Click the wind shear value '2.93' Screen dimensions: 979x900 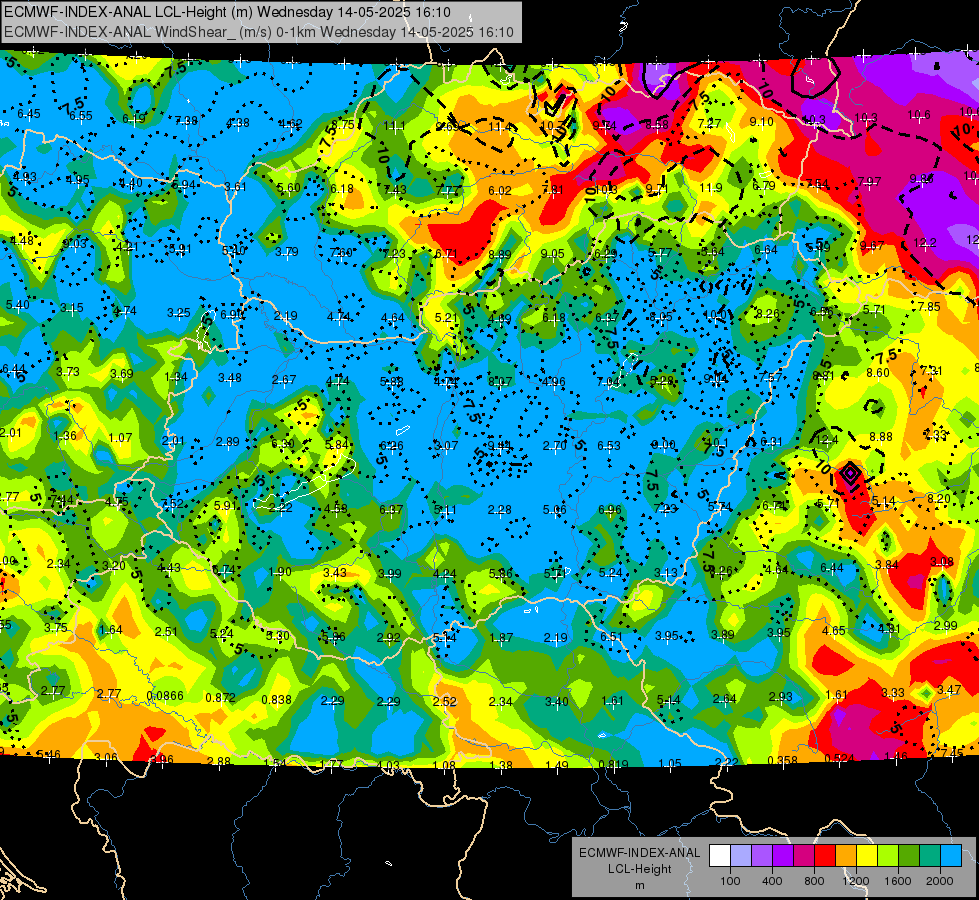(x=780, y=696)
